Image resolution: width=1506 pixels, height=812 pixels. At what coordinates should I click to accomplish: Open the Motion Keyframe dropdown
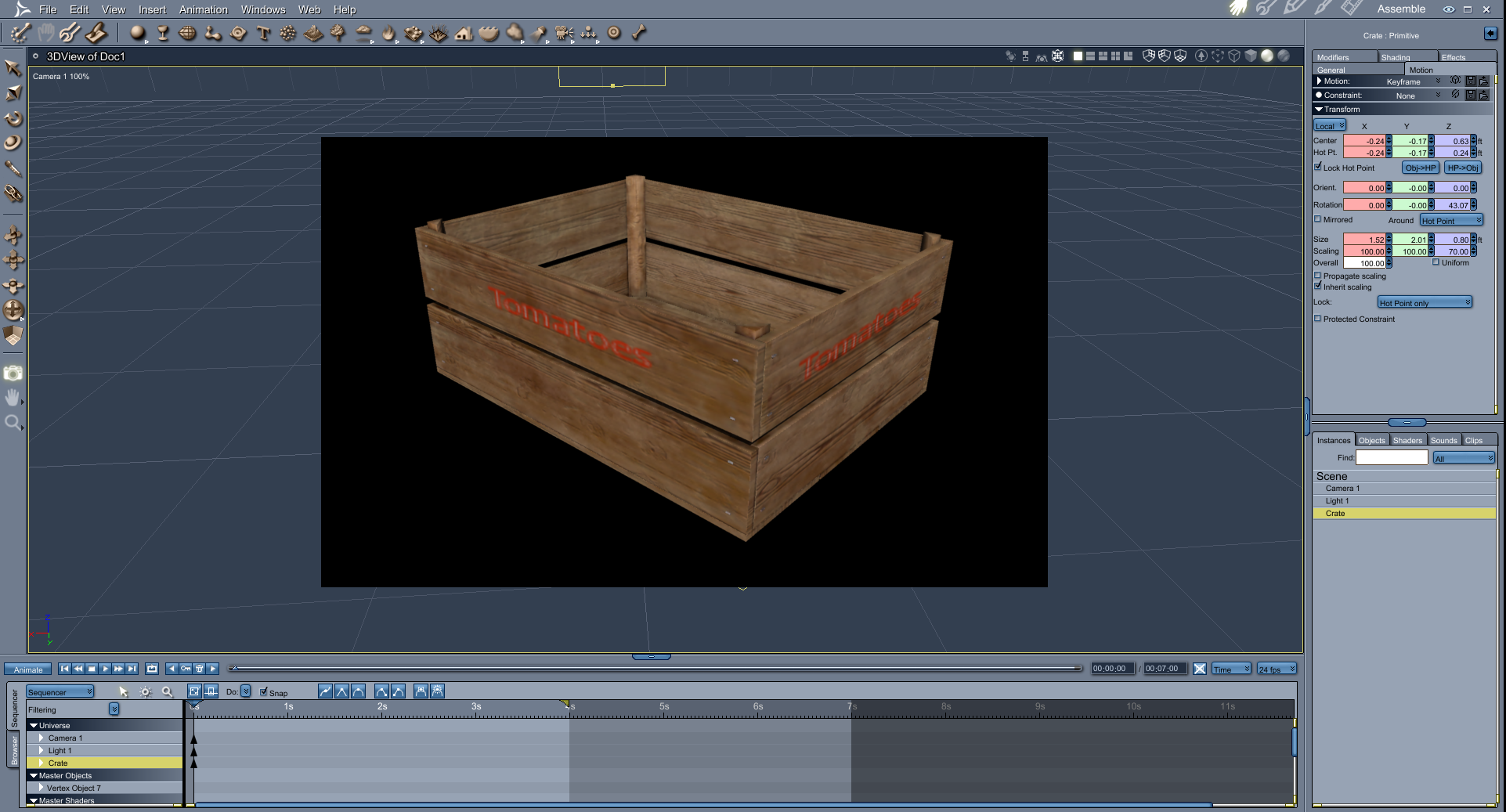point(1413,81)
